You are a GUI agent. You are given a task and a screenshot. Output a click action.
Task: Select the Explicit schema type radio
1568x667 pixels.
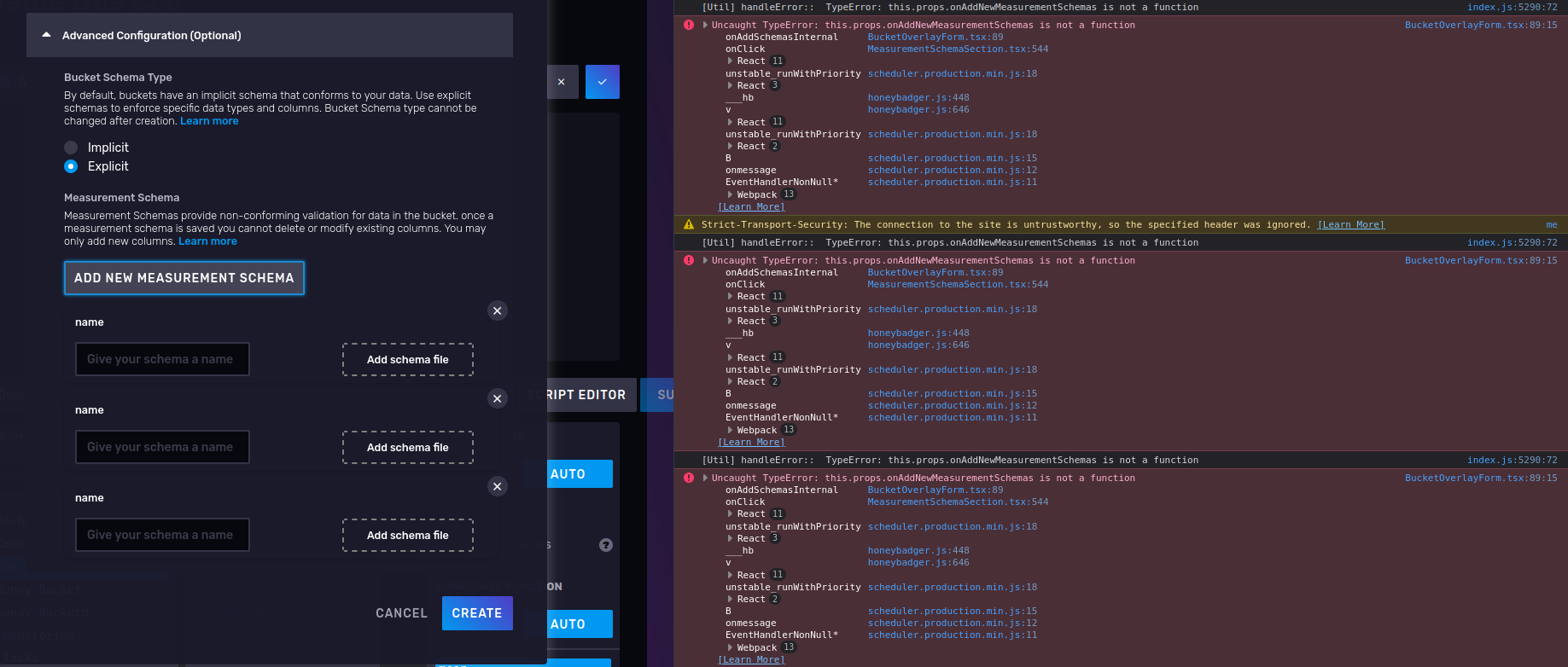pyautogui.click(x=71, y=166)
